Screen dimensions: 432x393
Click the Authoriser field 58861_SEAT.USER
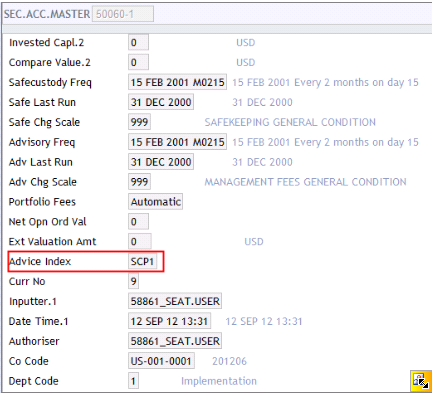(175, 341)
